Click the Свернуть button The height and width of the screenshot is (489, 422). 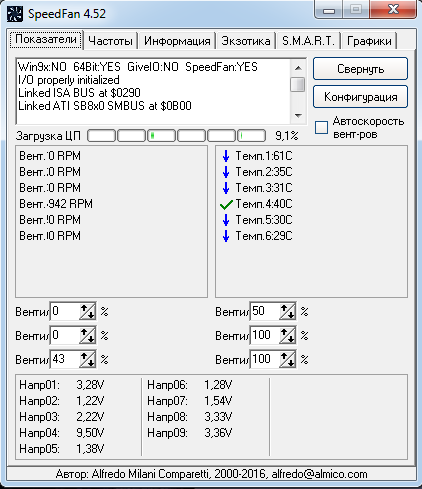tap(360, 69)
